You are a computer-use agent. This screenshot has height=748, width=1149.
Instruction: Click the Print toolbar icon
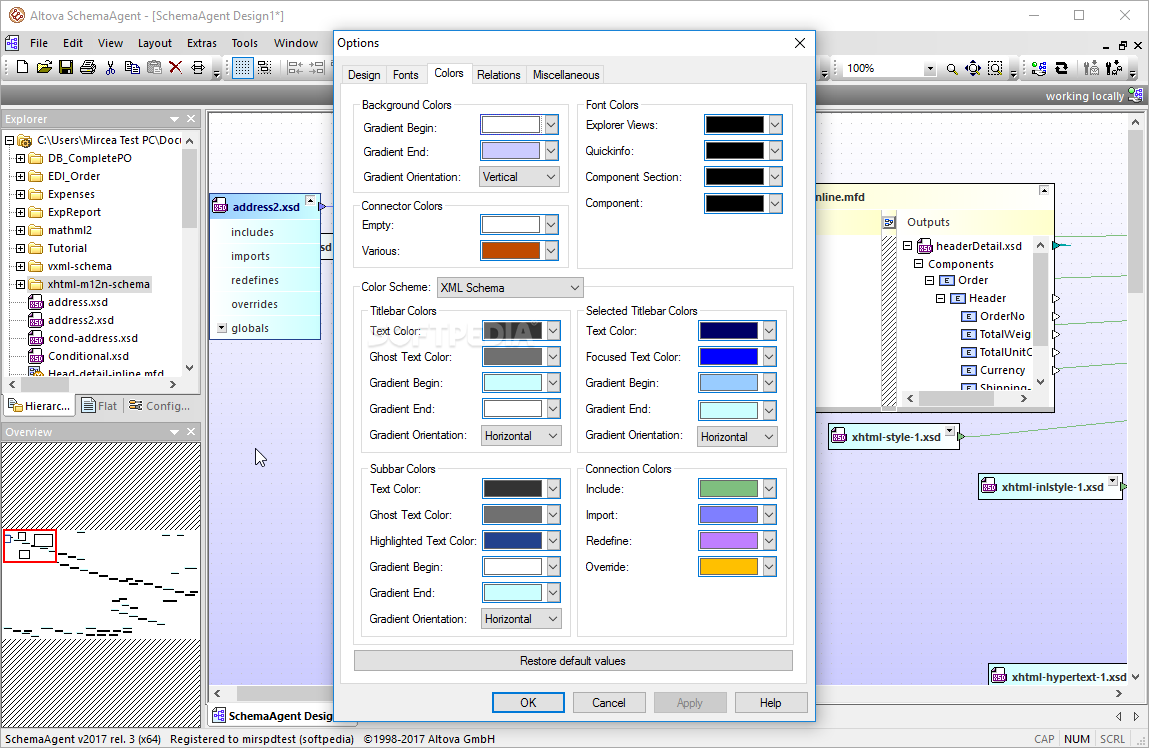pos(88,68)
